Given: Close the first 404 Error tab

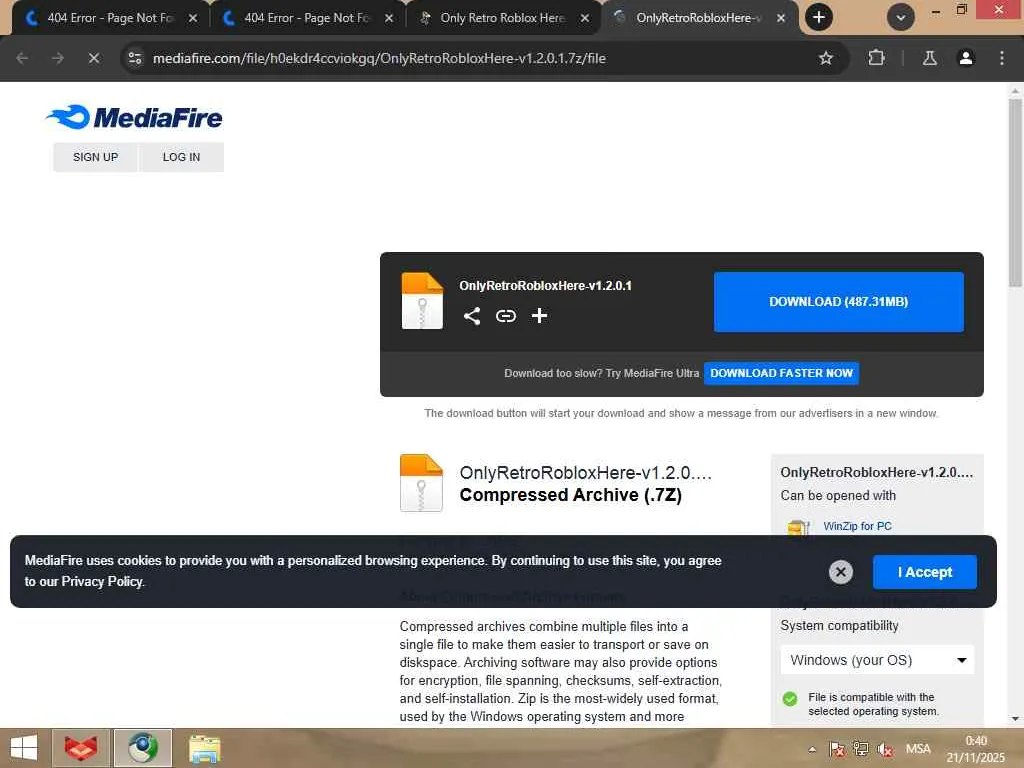Looking at the screenshot, I should [193, 18].
